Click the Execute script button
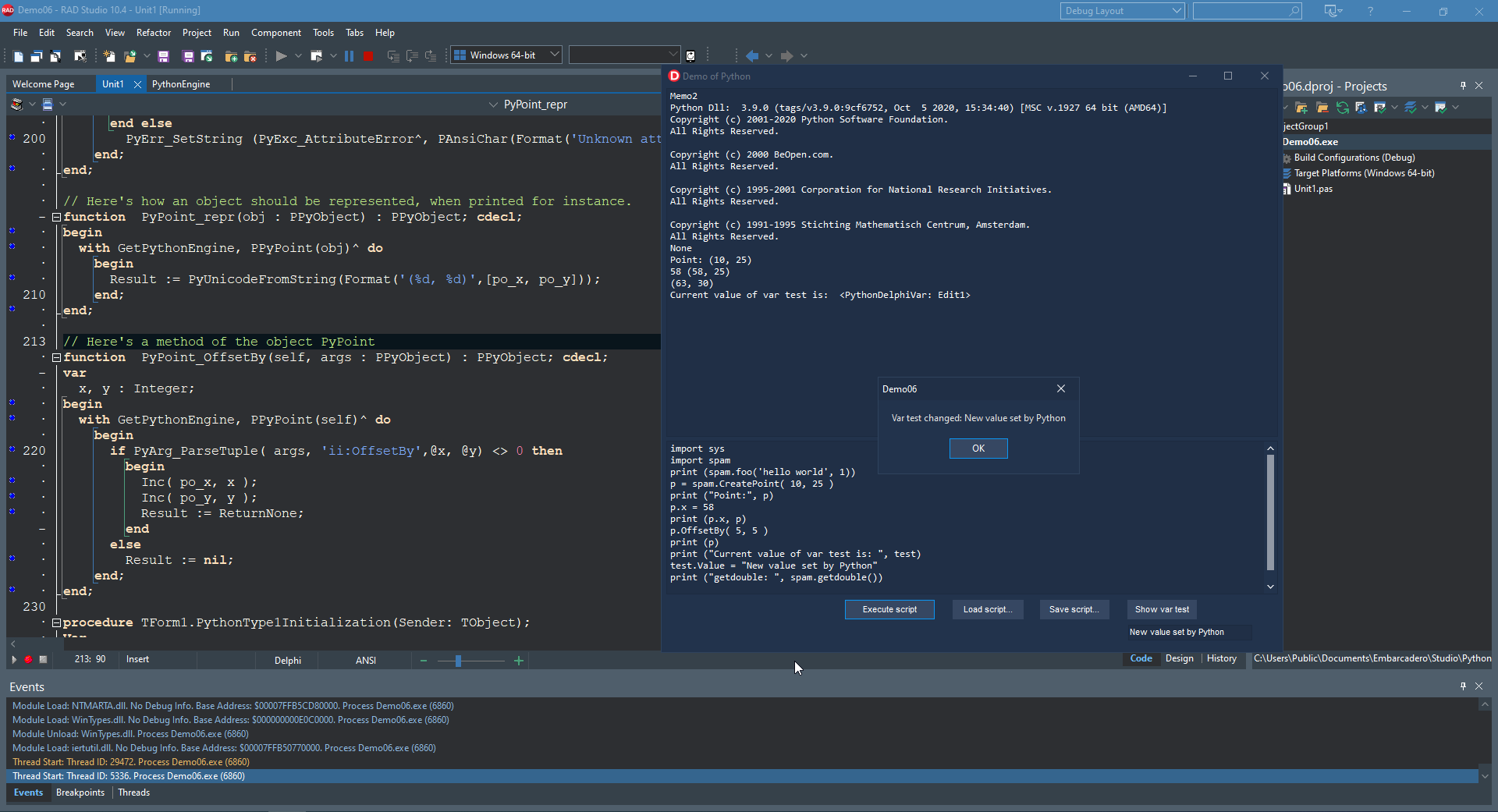 pos(889,609)
